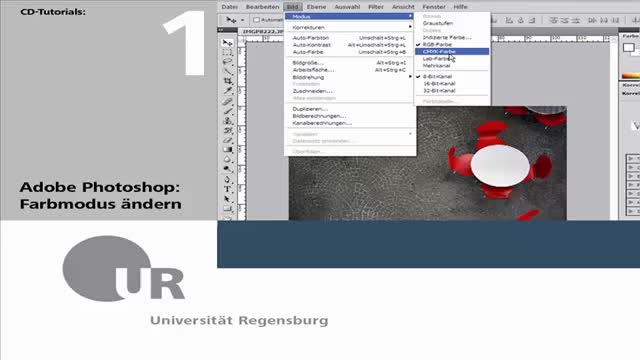Select the Lasso tool
This screenshot has width=640, height=360.
(x=227, y=62)
